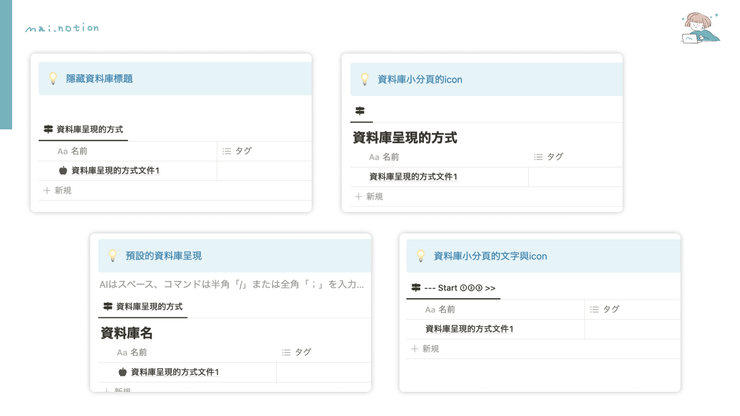
Task: Add new row with 新規 in 隱藏資料庫標題 card
Action: coord(57,190)
